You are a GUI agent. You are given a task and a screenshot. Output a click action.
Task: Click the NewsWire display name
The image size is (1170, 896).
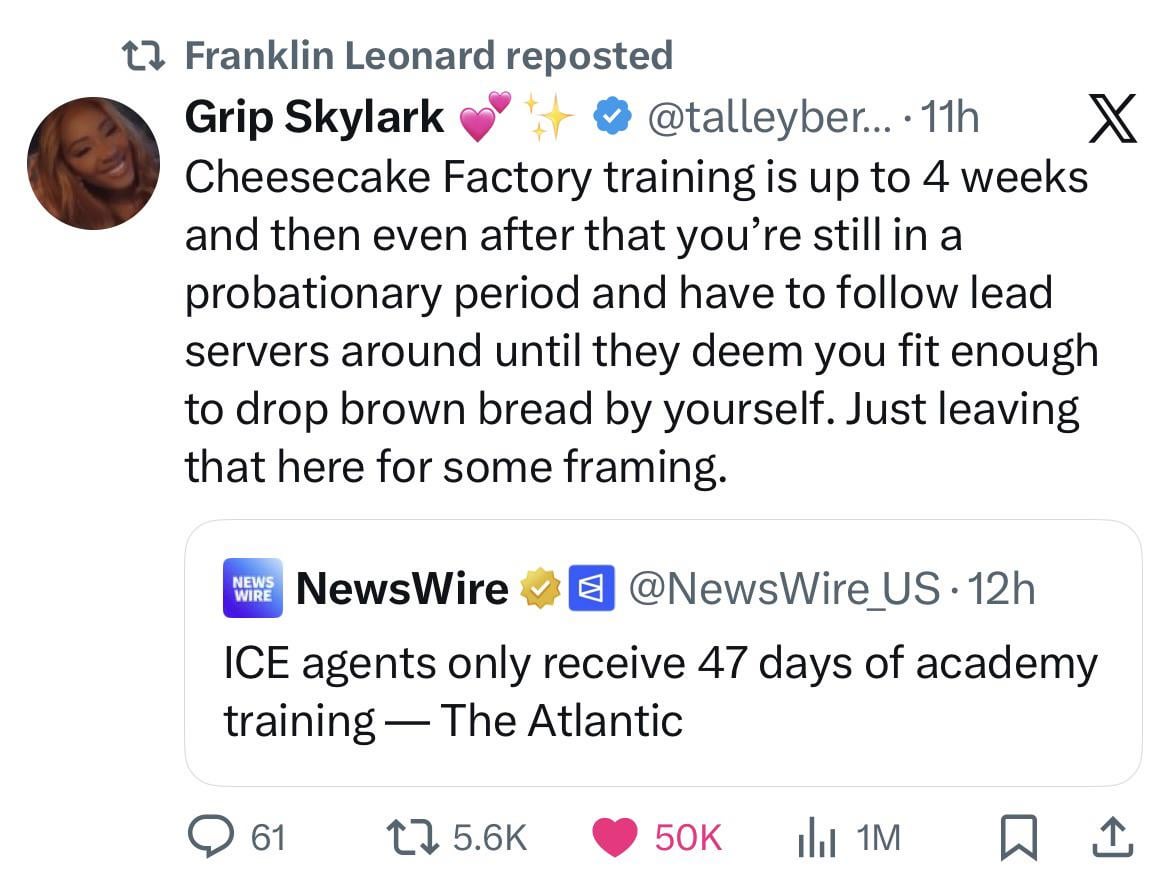402,589
